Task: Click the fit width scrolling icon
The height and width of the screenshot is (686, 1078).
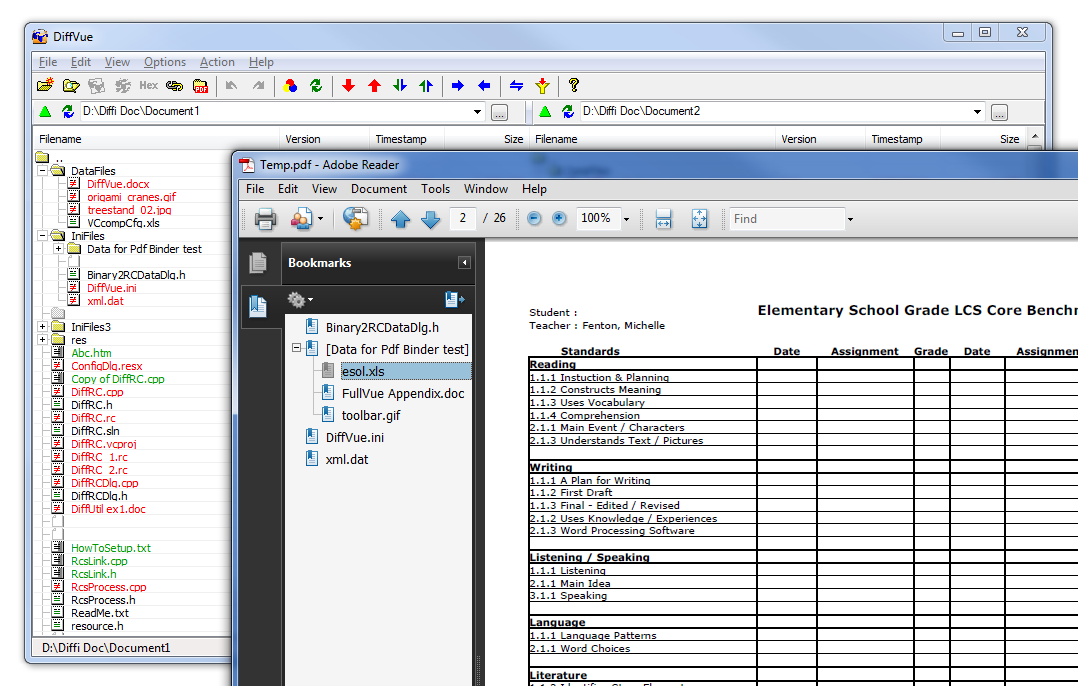Action: (663, 219)
